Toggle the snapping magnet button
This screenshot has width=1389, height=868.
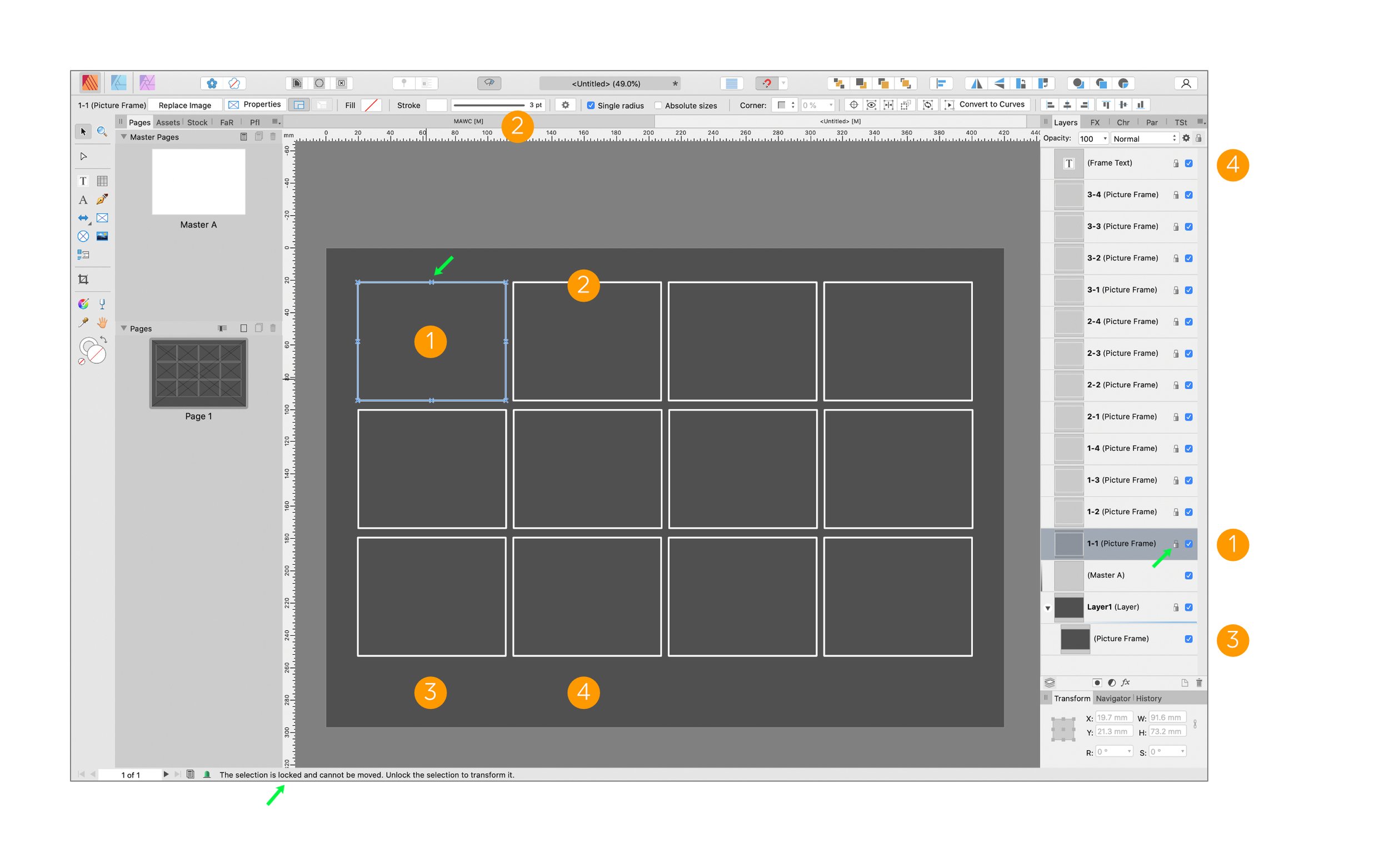[x=767, y=83]
